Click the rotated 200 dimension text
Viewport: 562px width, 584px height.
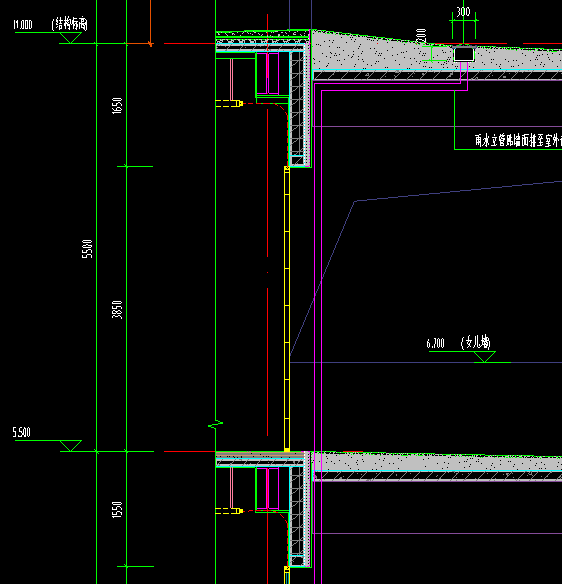point(422,36)
